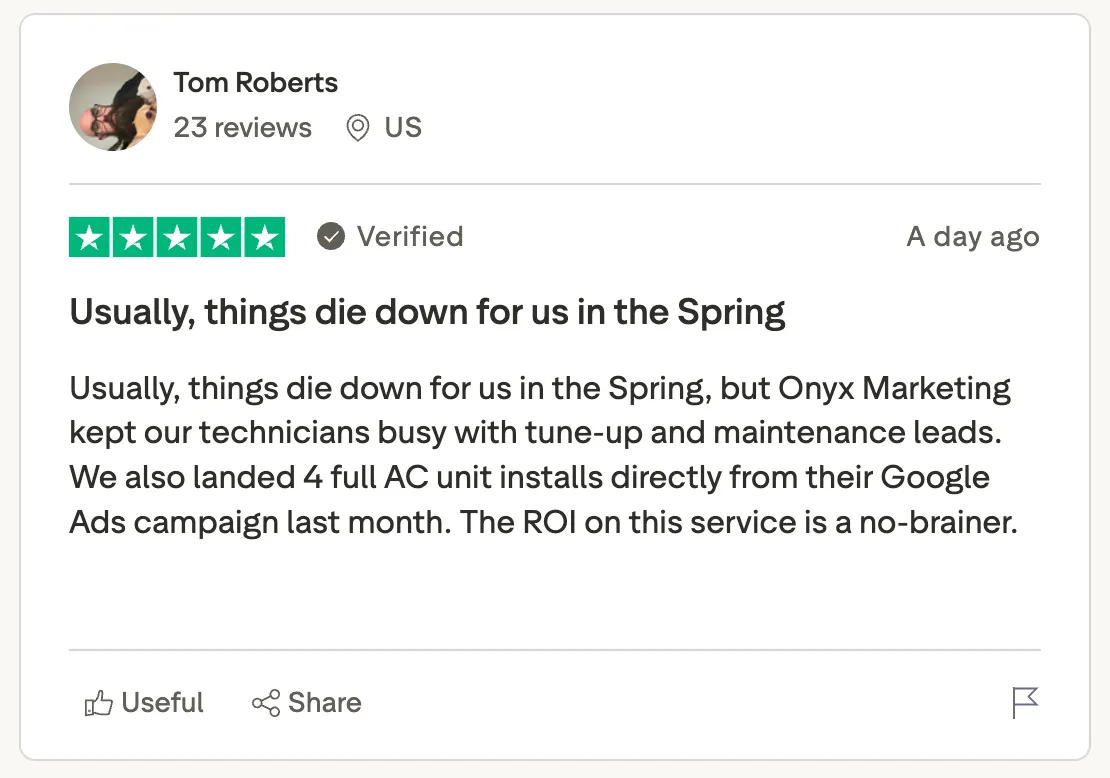Open the Tom Roberts reviewer name link
Screen dimensions: 1110x778
[256, 83]
